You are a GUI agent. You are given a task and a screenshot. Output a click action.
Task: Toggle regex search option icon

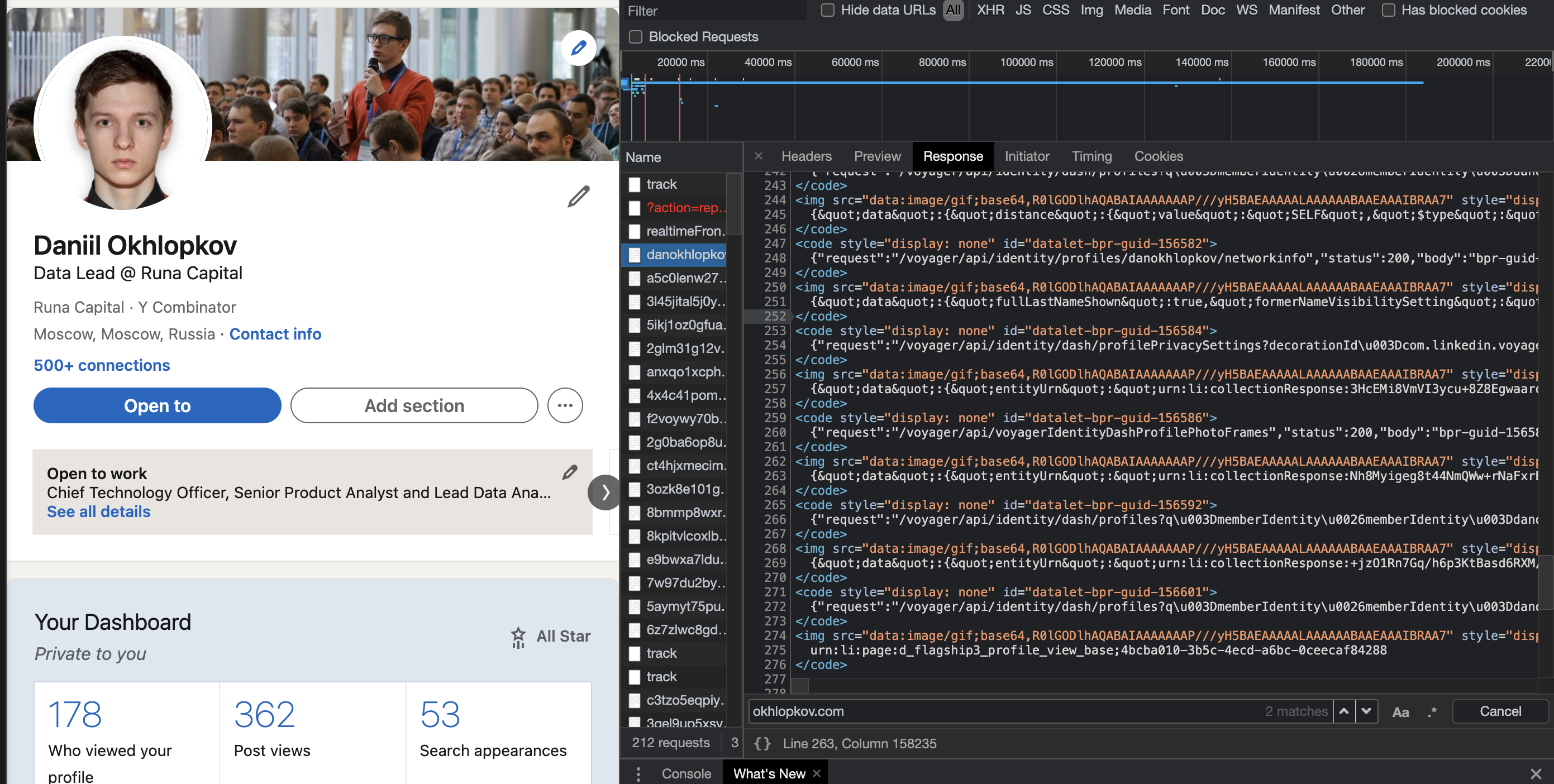point(1432,711)
